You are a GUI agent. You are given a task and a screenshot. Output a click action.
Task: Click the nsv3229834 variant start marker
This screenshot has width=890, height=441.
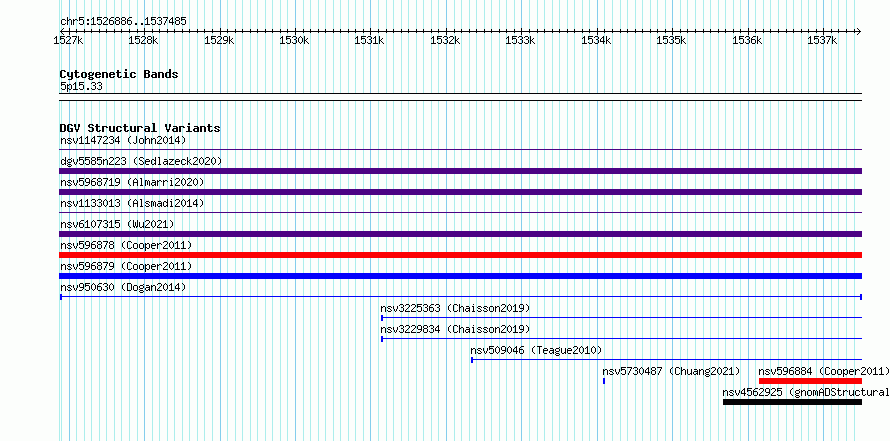coord(382,339)
